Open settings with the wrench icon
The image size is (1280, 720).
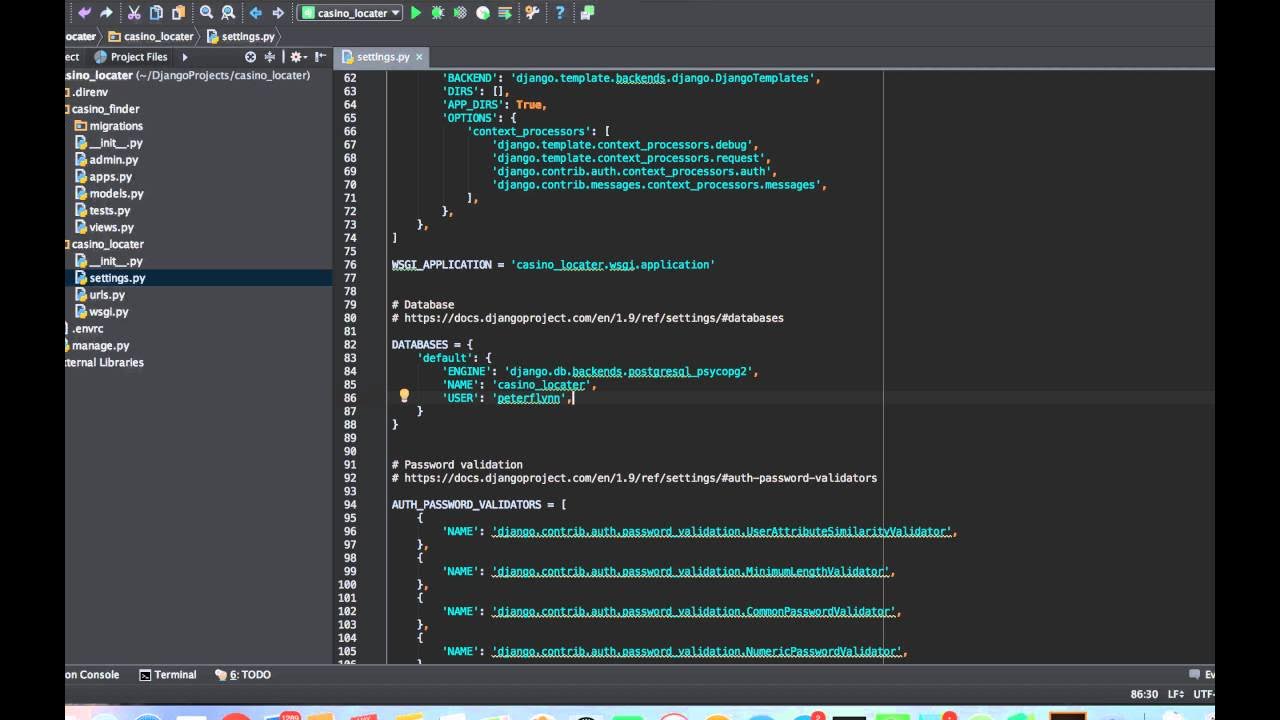pyautogui.click(x=532, y=13)
